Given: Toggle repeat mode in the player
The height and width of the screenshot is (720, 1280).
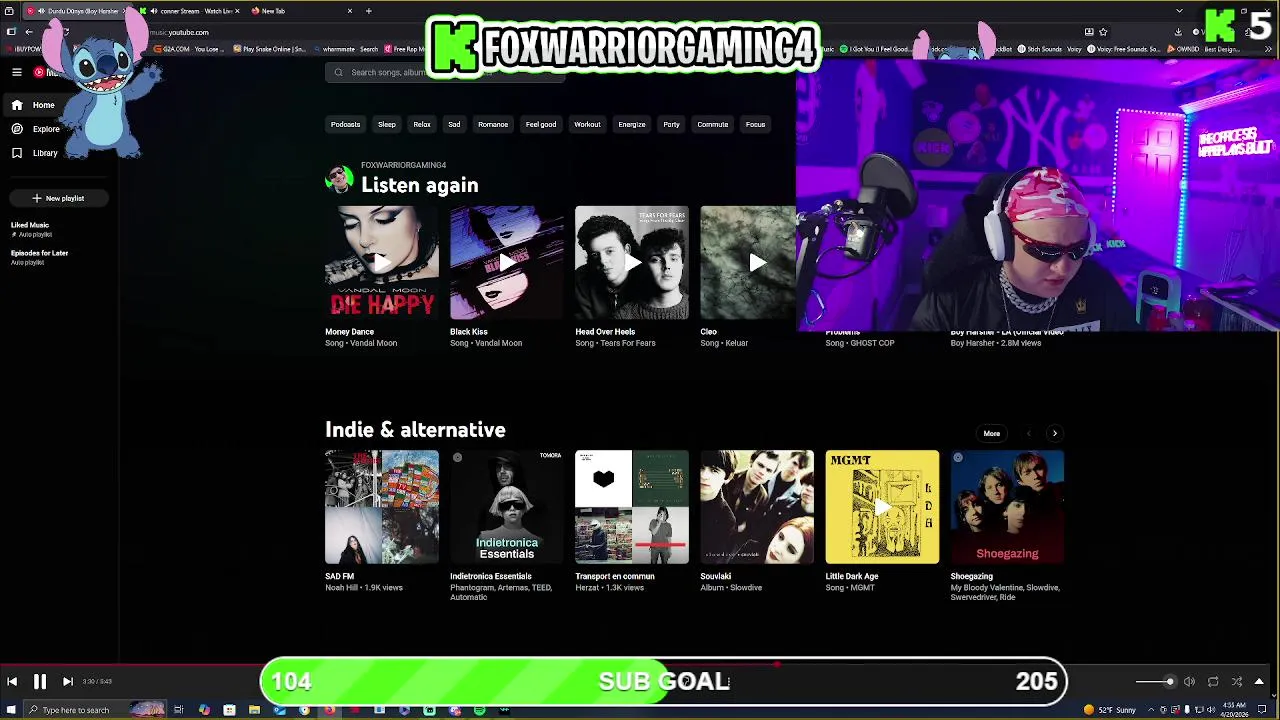Looking at the screenshot, I should pos(1213,682).
